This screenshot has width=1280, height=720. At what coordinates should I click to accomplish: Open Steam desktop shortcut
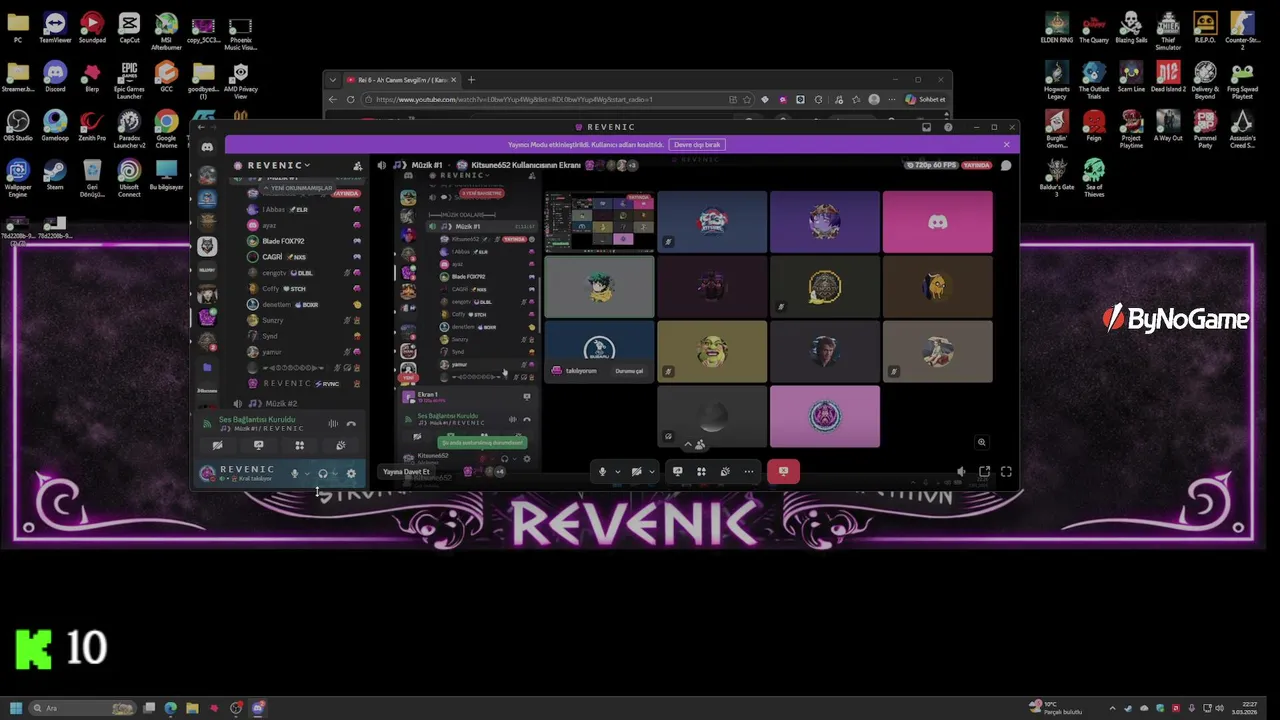click(55, 175)
